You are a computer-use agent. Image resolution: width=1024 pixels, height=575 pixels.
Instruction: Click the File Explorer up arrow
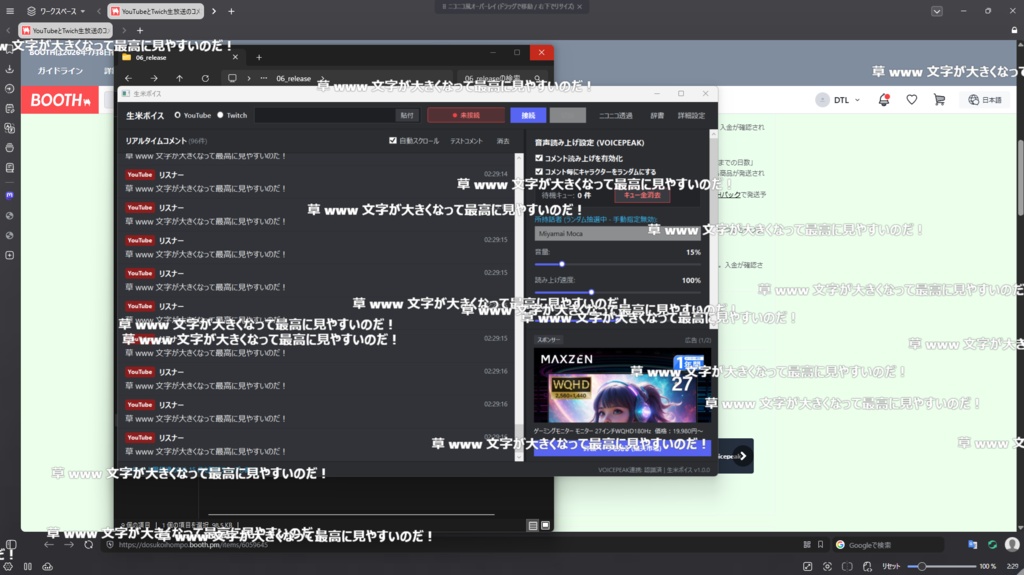click(x=180, y=78)
